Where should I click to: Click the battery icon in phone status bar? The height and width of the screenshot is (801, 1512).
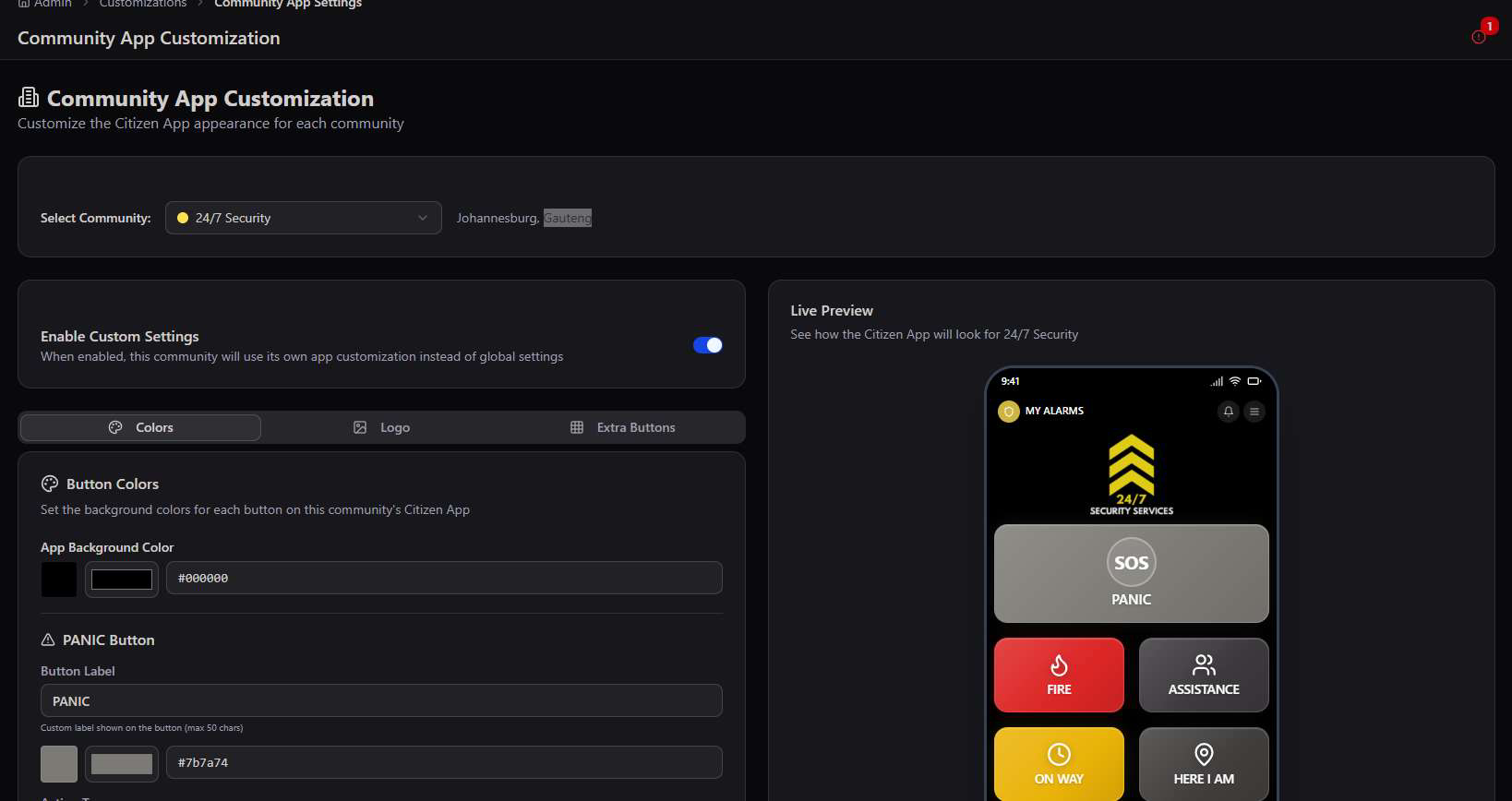point(1254,381)
